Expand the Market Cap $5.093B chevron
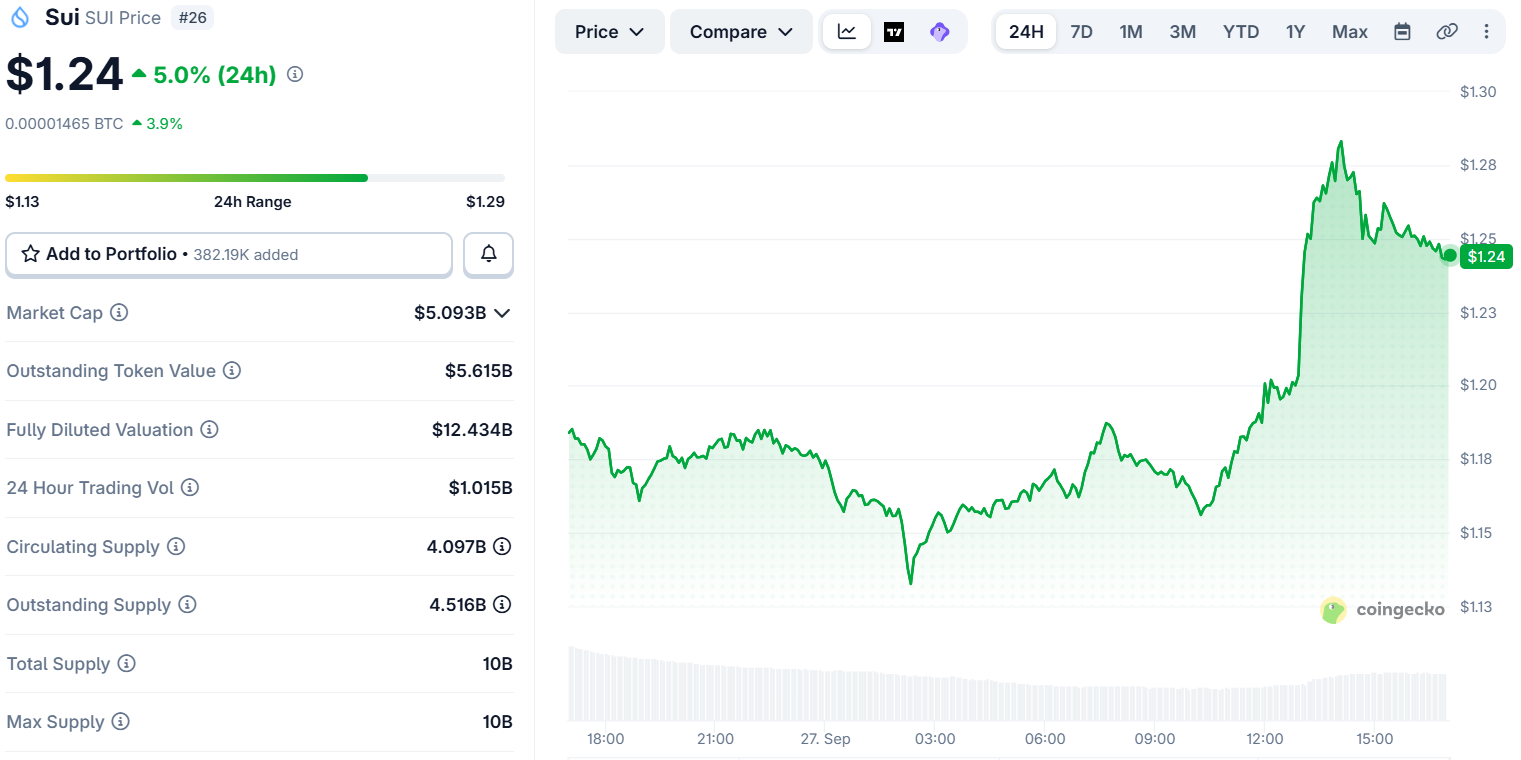This screenshot has height=760, width=1521. coord(503,313)
